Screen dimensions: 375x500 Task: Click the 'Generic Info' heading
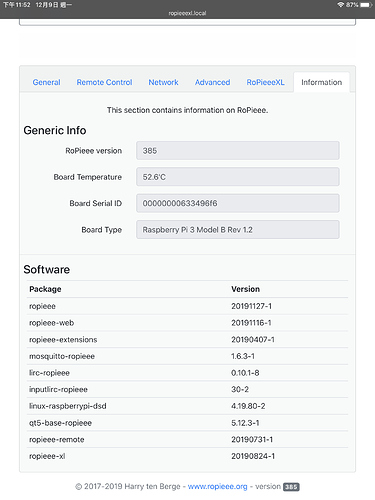[x=55, y=130]
